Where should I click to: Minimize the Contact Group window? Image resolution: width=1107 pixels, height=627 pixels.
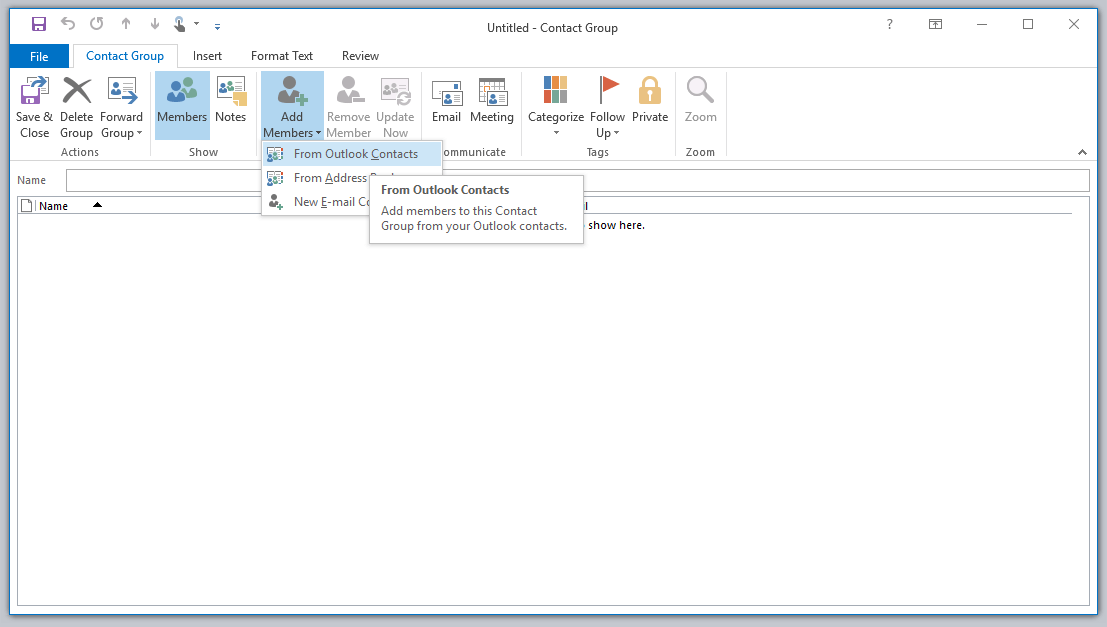pyautogui.click(x=981, y=24)
